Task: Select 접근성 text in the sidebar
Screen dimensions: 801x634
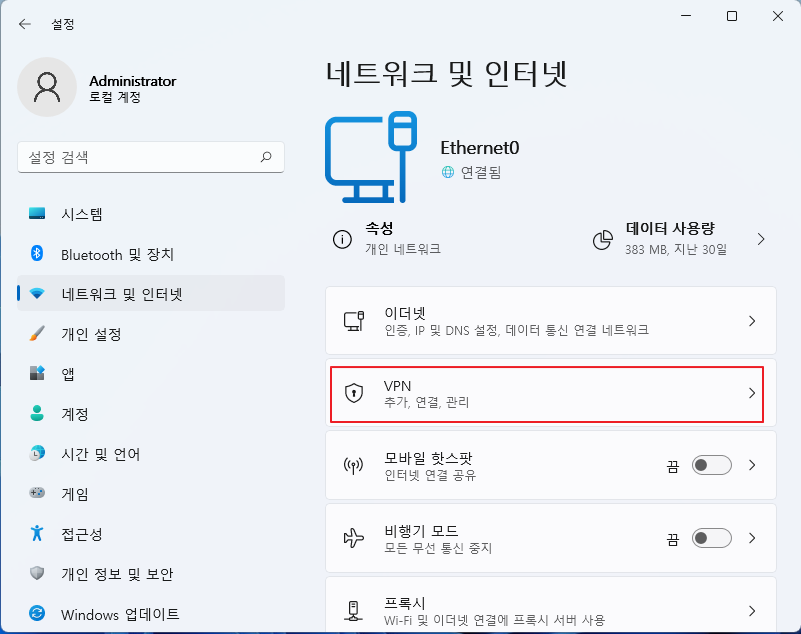Action: [x=82, y=534]
